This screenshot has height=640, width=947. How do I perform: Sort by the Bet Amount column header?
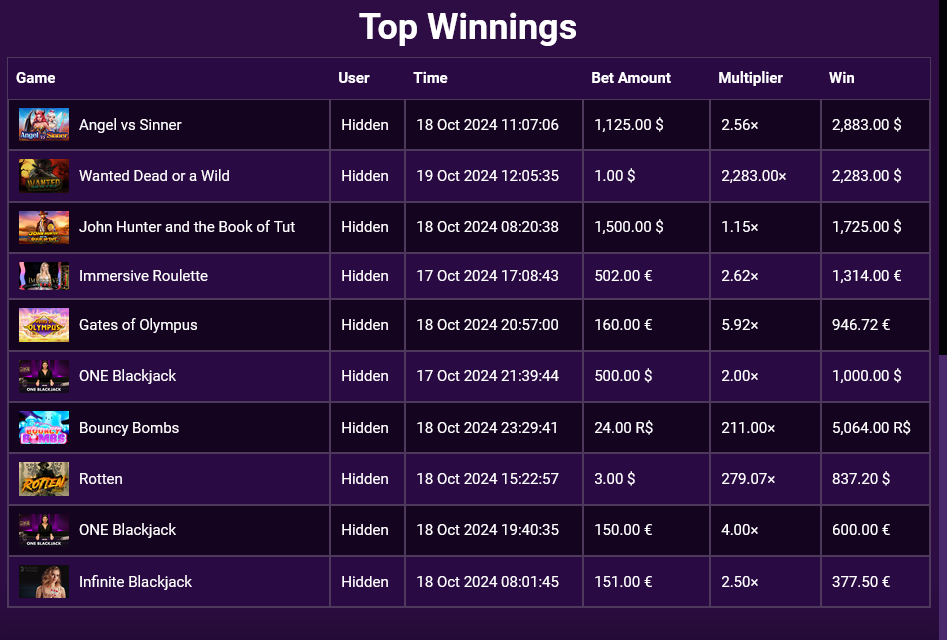[631, 78]
